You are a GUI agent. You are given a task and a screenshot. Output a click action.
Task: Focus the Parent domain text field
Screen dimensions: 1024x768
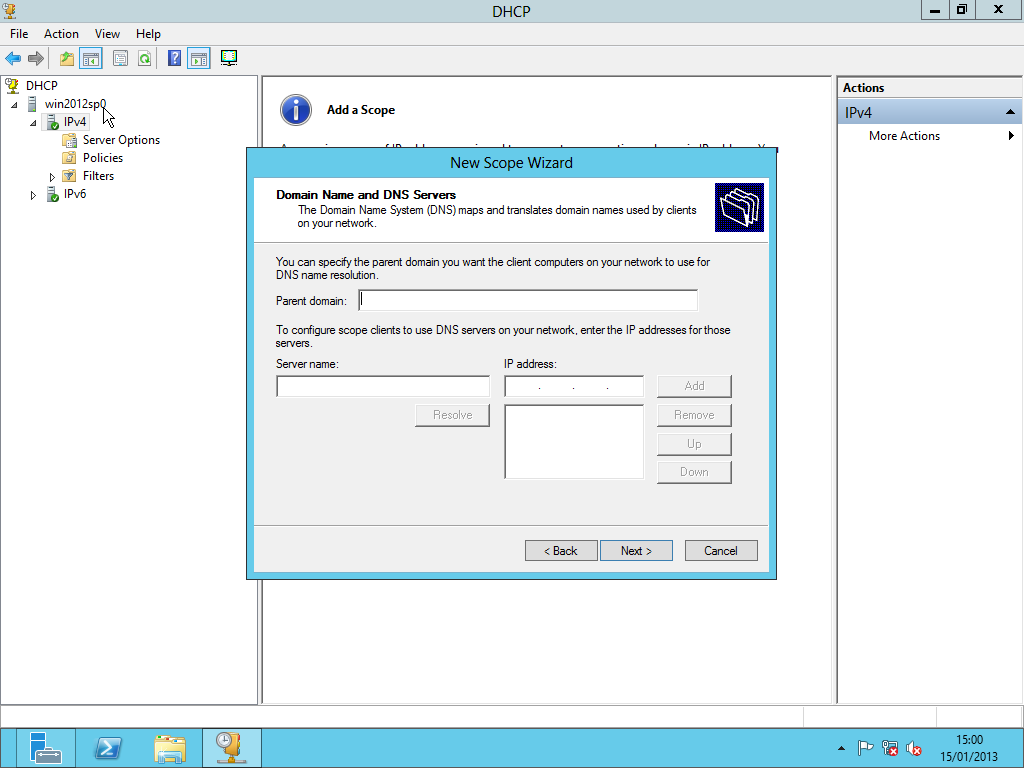coord(528,300)
